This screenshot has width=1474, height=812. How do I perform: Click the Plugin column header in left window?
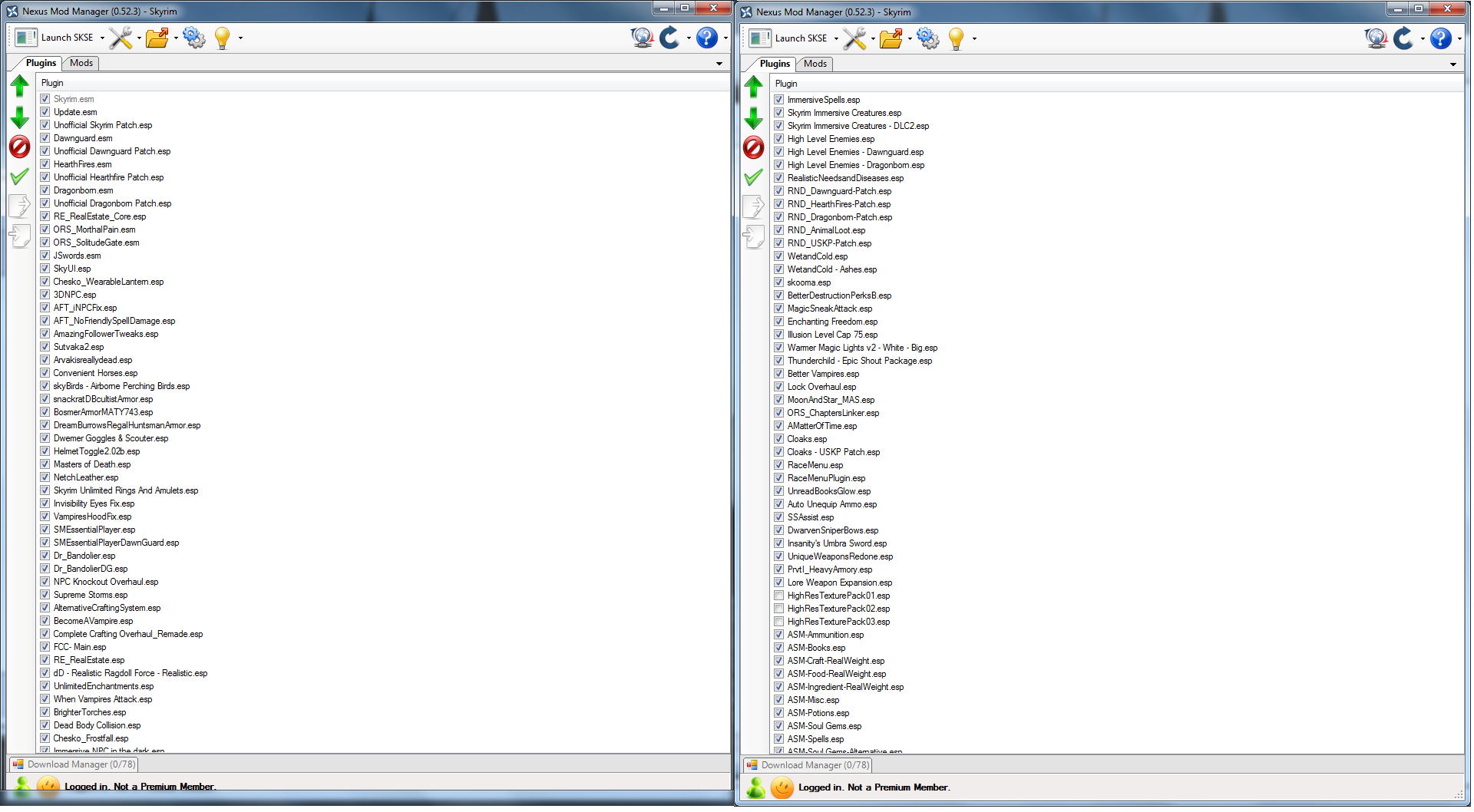[384, 83]
